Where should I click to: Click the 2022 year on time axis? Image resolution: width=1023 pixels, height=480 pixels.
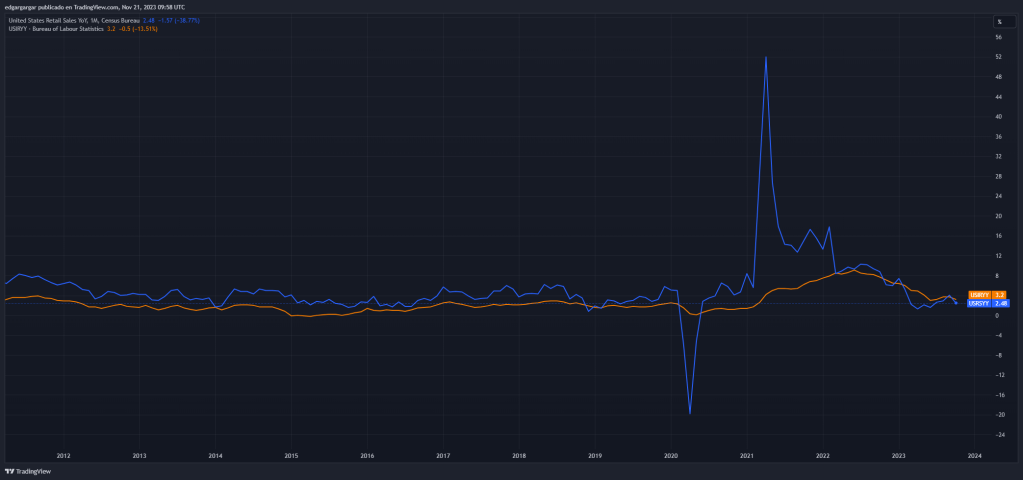(x=822, y=455)
